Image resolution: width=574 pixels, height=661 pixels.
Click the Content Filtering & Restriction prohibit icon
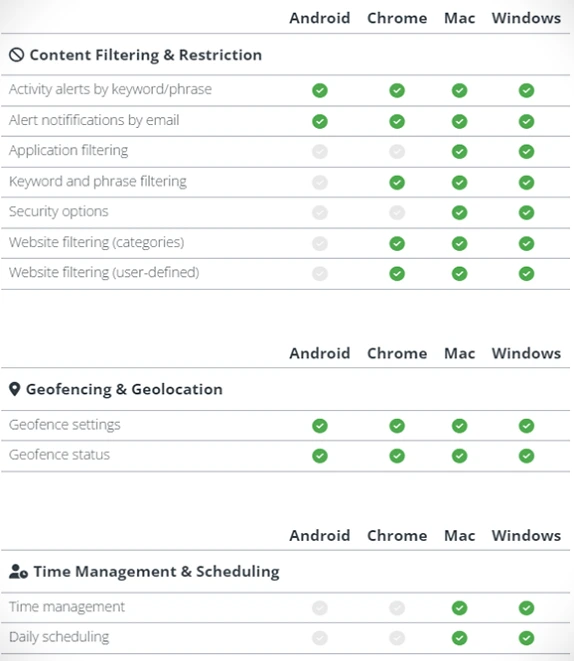[16, 55]
